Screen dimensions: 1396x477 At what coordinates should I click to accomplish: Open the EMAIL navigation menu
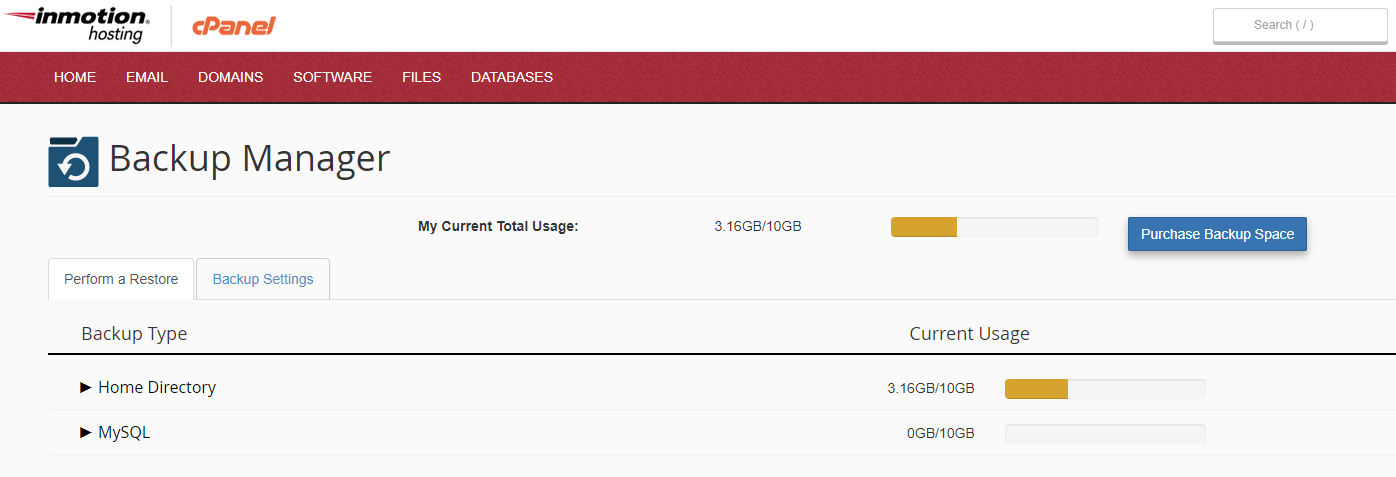pyautogui.click(x=147, y=77)
